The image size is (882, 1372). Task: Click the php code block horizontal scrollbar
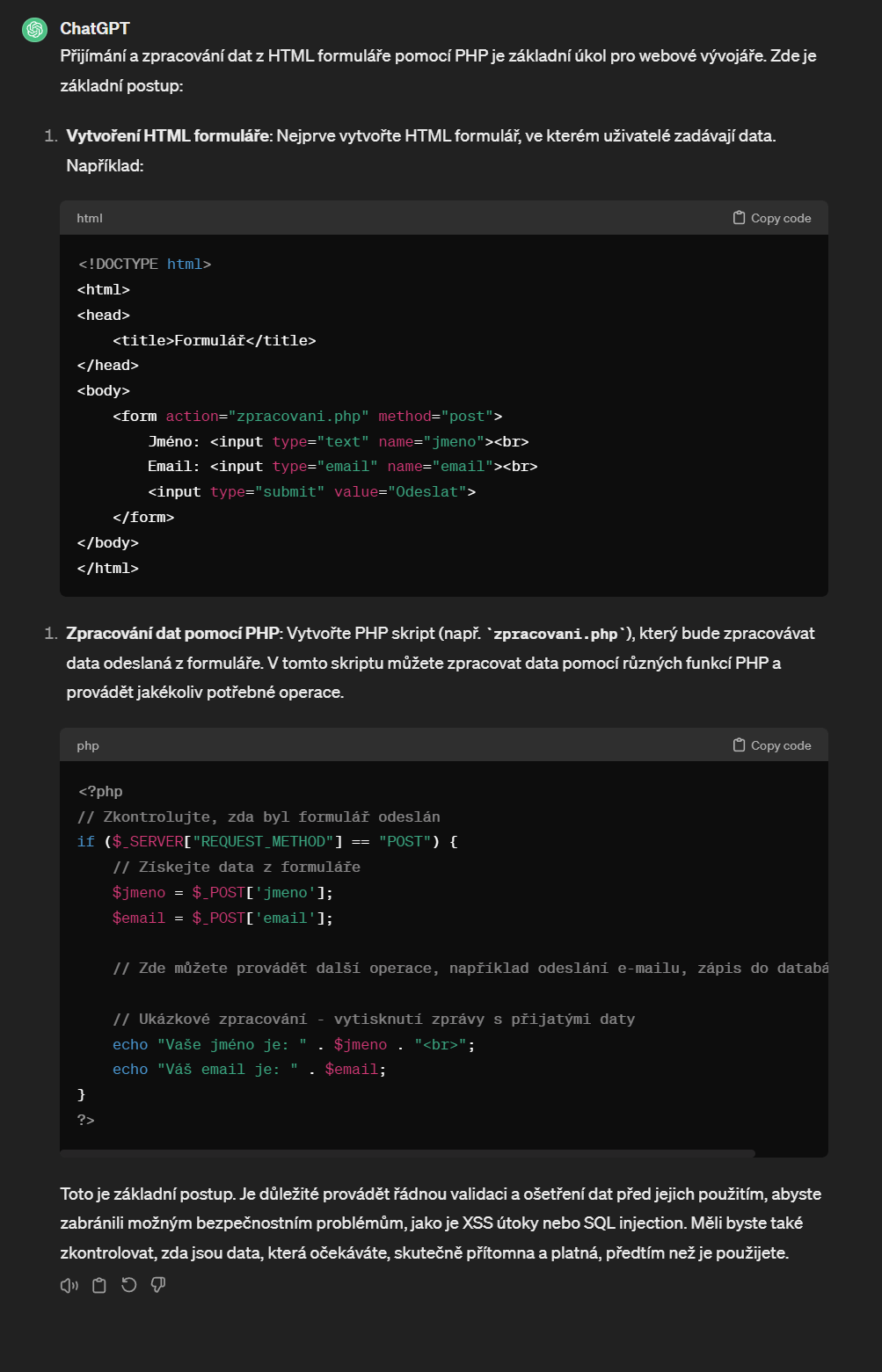[x=407, y=1153]
